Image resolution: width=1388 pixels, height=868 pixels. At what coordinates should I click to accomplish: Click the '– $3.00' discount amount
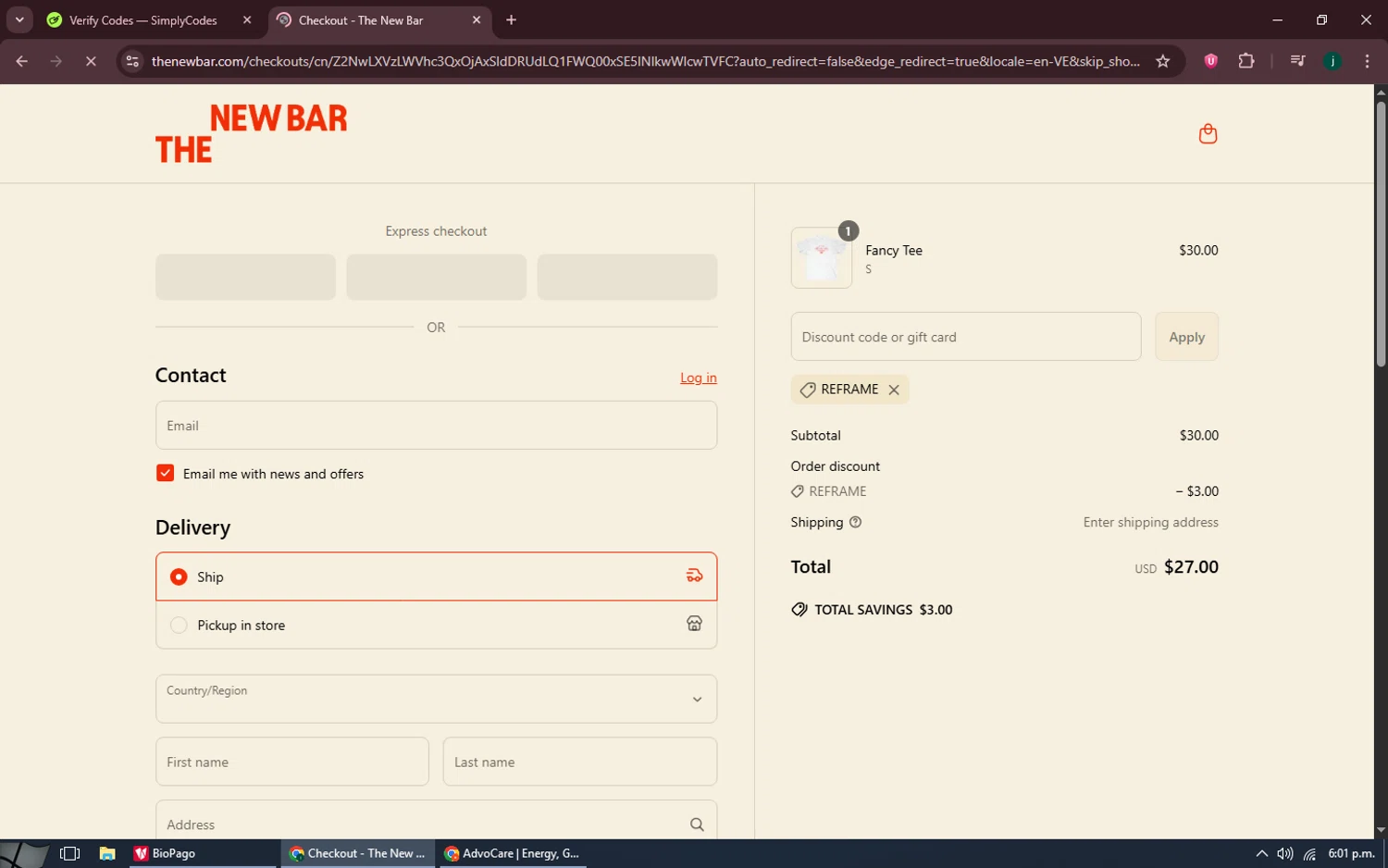tap(1197, 491)
